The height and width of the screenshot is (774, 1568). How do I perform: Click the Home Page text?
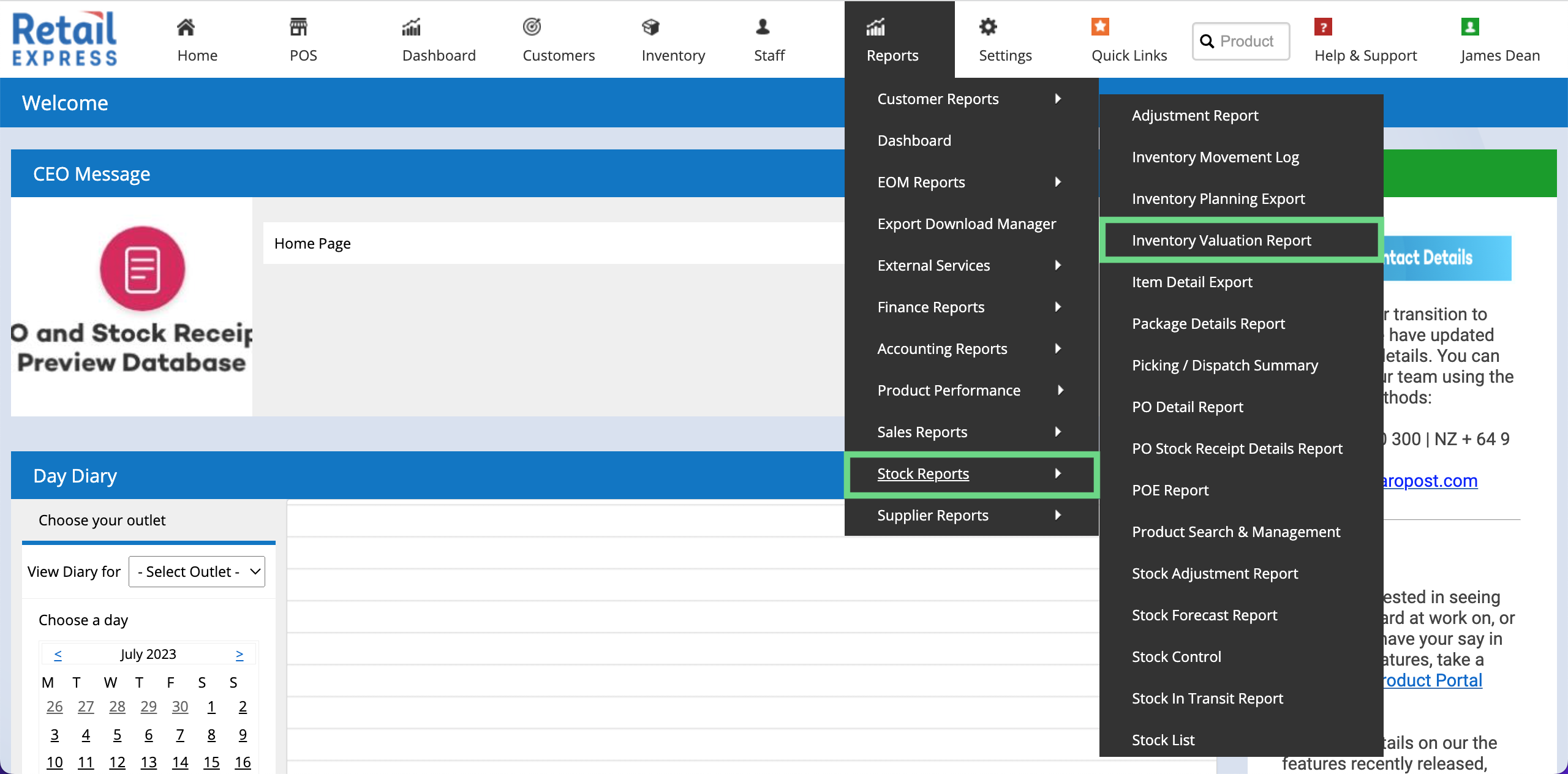click(x=312, y=243)
